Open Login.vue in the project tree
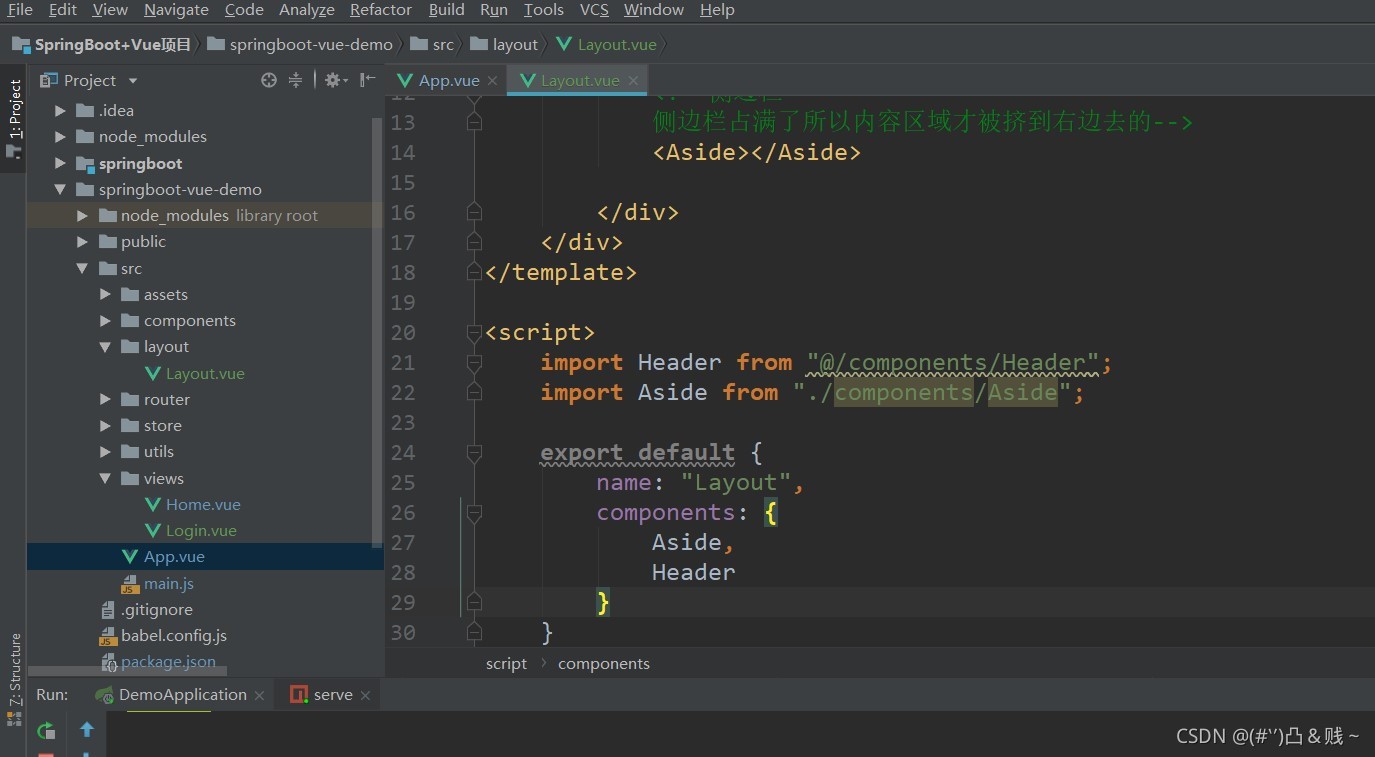Viewport: 1375px width, 757px height. coord(201,531)
